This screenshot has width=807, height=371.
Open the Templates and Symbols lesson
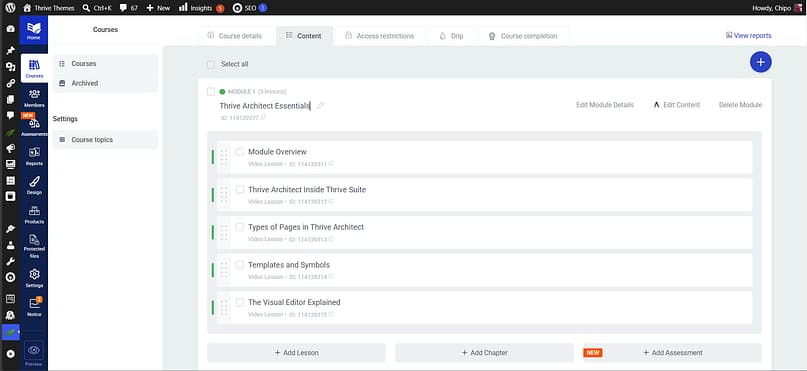point(289,264)
